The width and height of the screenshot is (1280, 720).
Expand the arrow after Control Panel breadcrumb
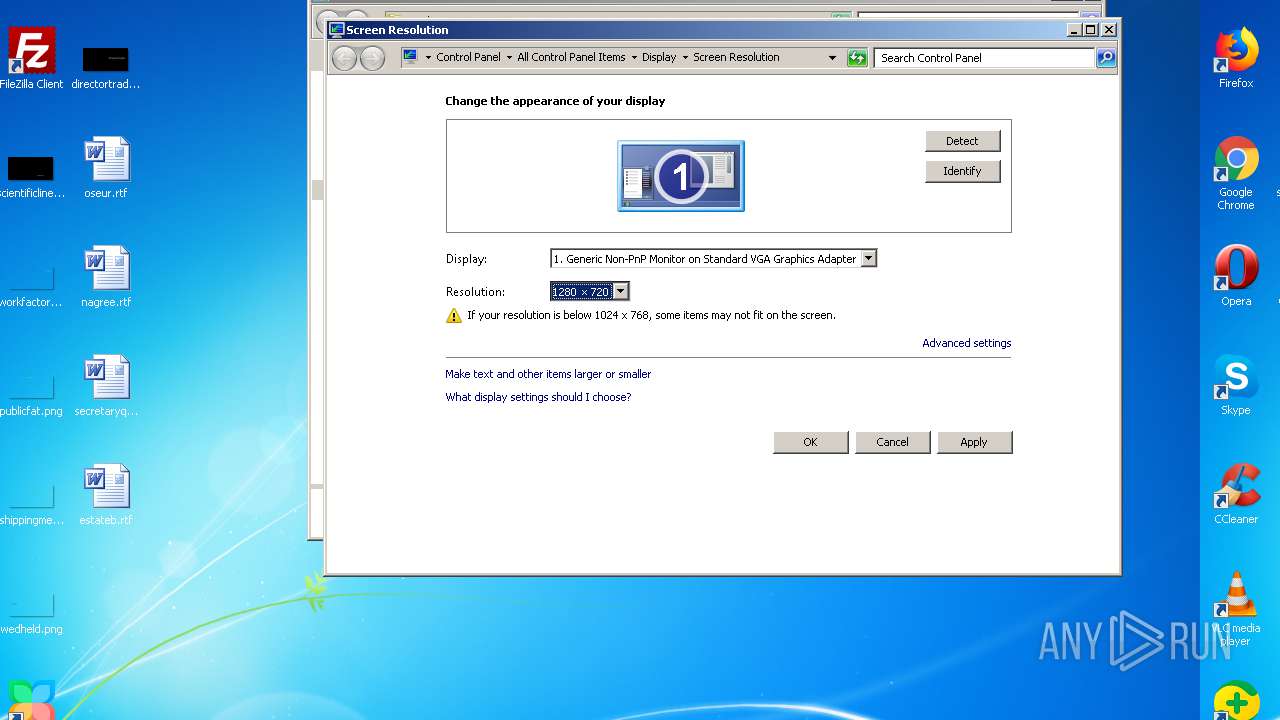[508, 58]
